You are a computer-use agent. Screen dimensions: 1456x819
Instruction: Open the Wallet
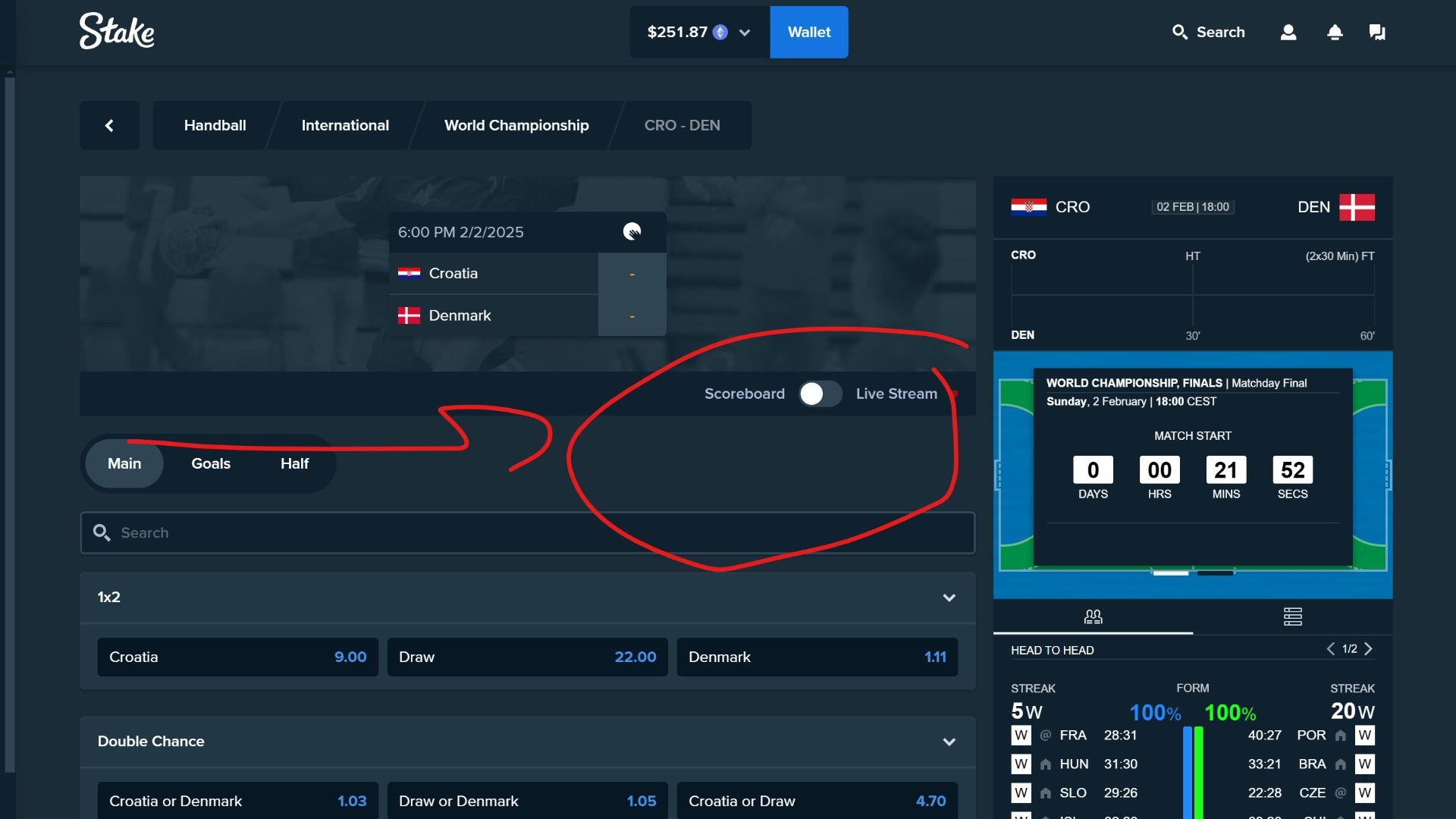(808, 32)
